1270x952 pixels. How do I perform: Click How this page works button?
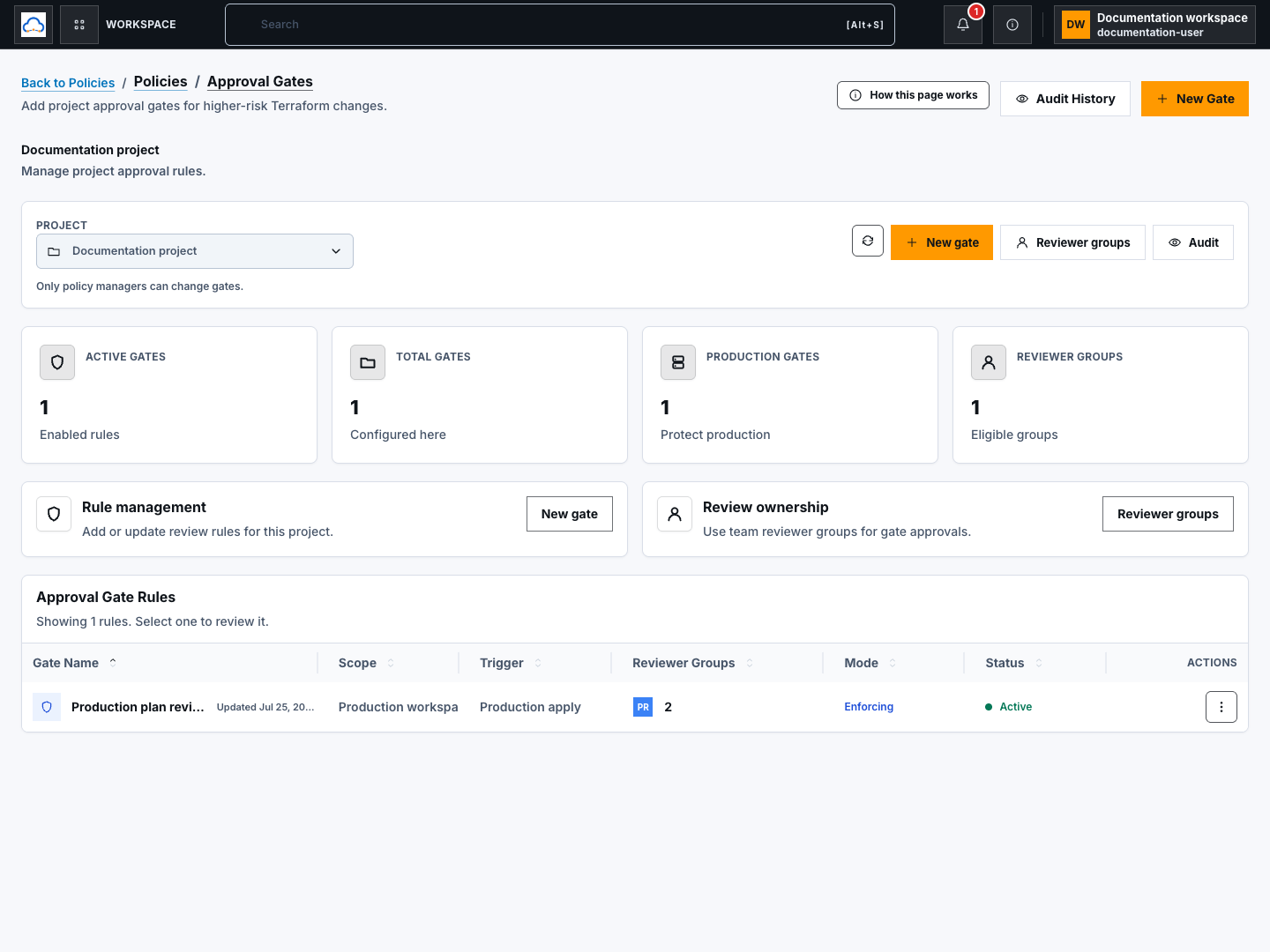[913, 95]
